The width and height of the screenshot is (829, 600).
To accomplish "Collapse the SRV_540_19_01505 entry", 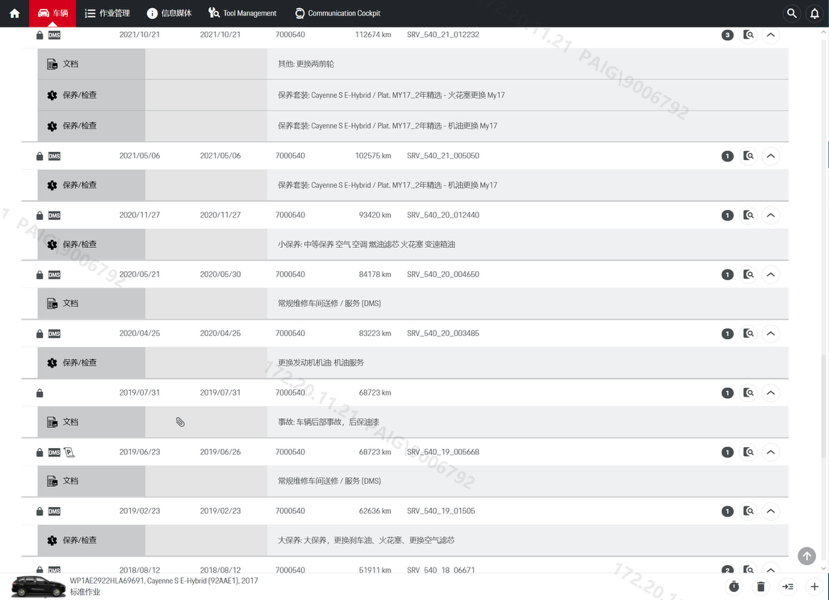I will (771, 511).
